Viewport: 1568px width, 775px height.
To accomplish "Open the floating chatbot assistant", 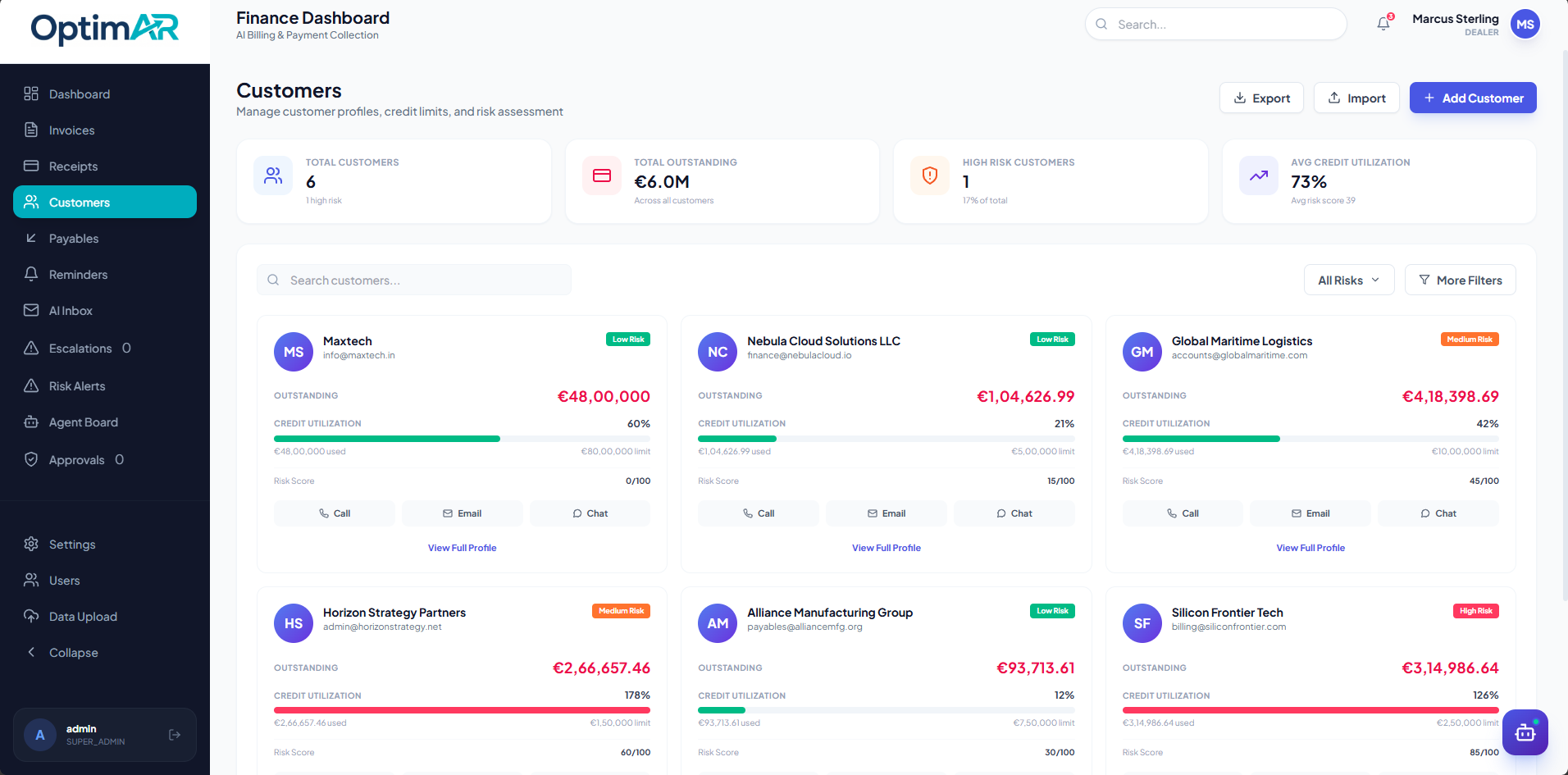I will click(1525, 732).
